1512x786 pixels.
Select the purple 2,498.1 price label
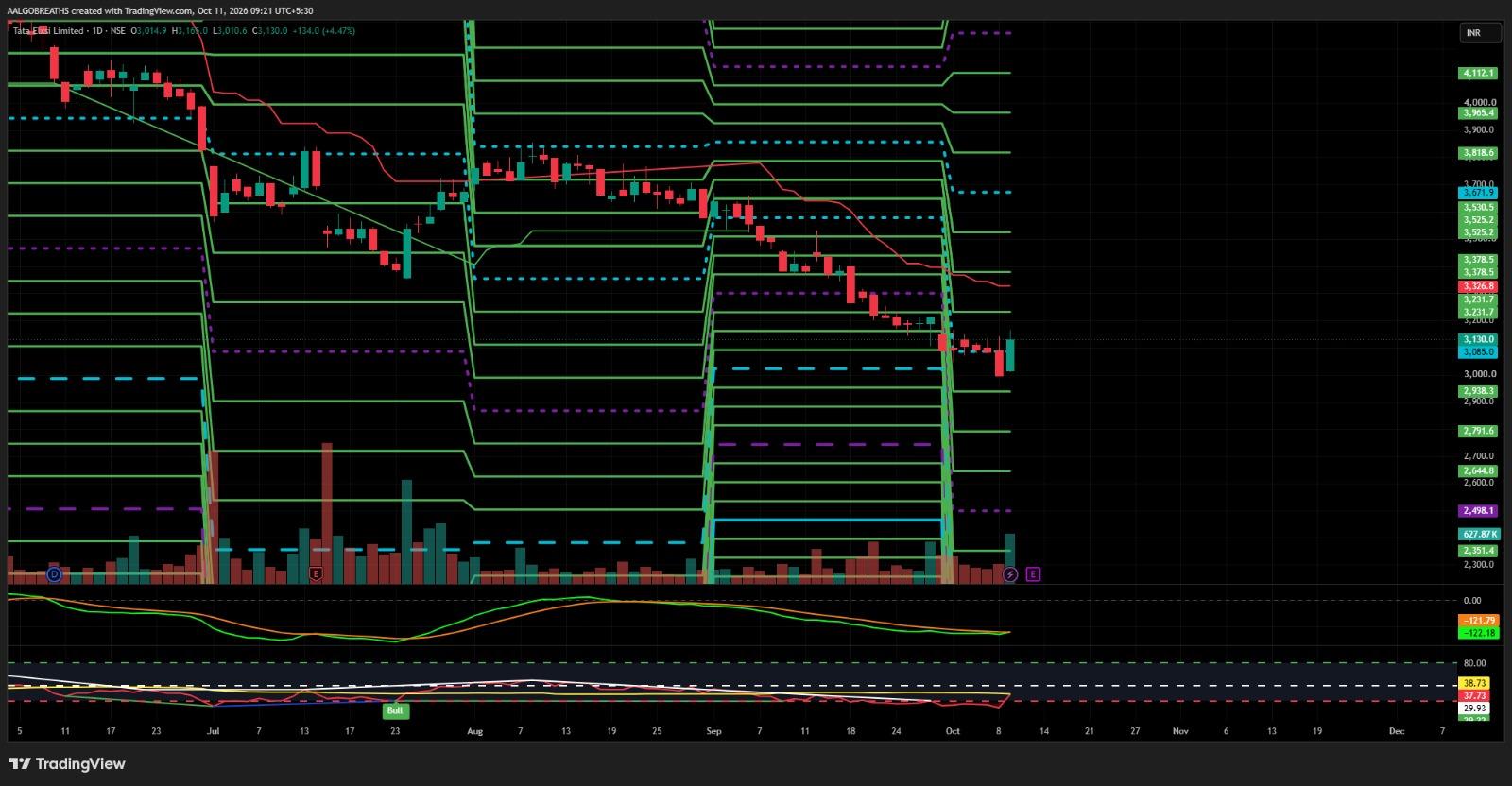tap(1479, 510)
